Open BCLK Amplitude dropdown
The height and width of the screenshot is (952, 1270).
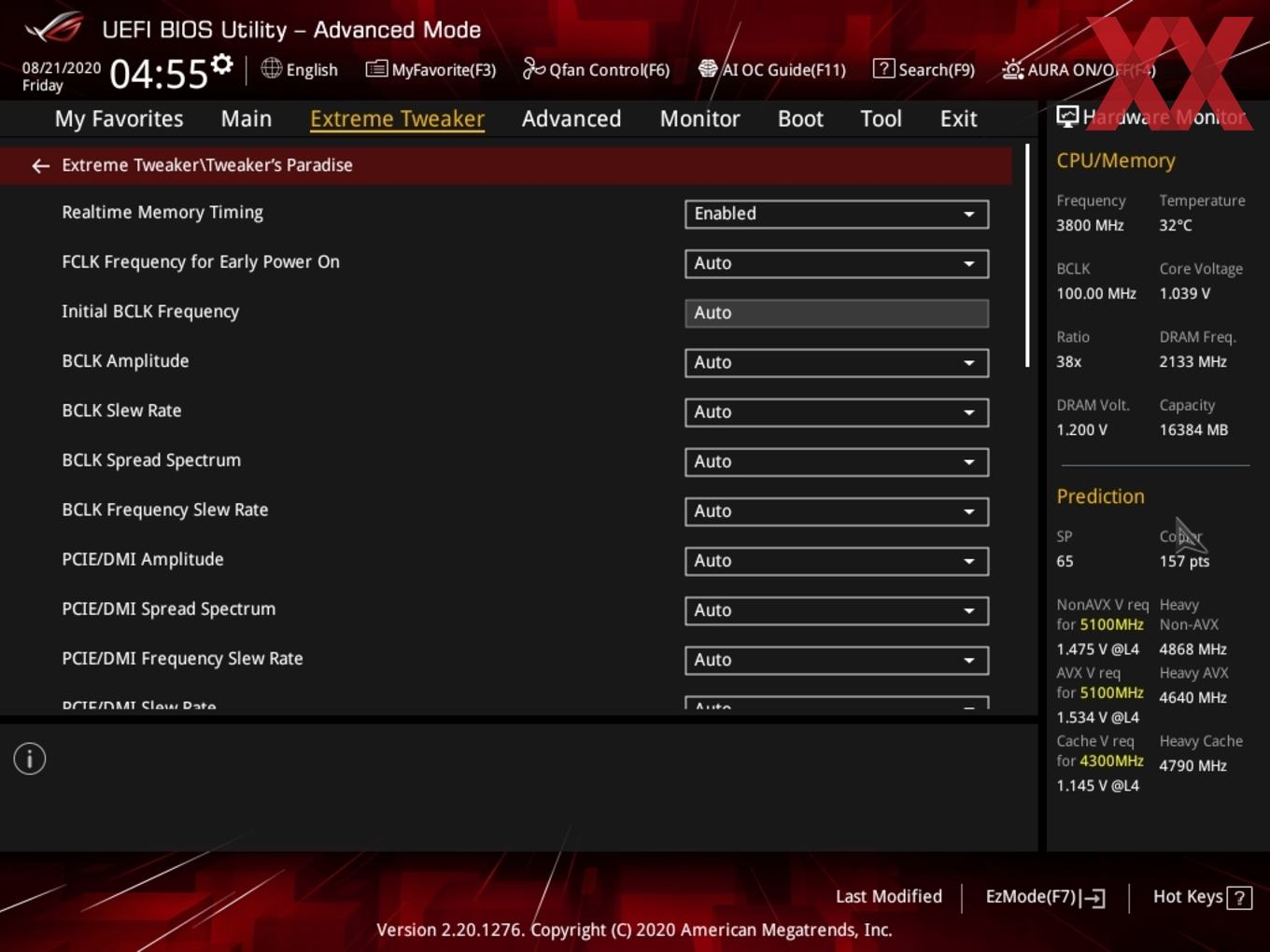[837, 362]
